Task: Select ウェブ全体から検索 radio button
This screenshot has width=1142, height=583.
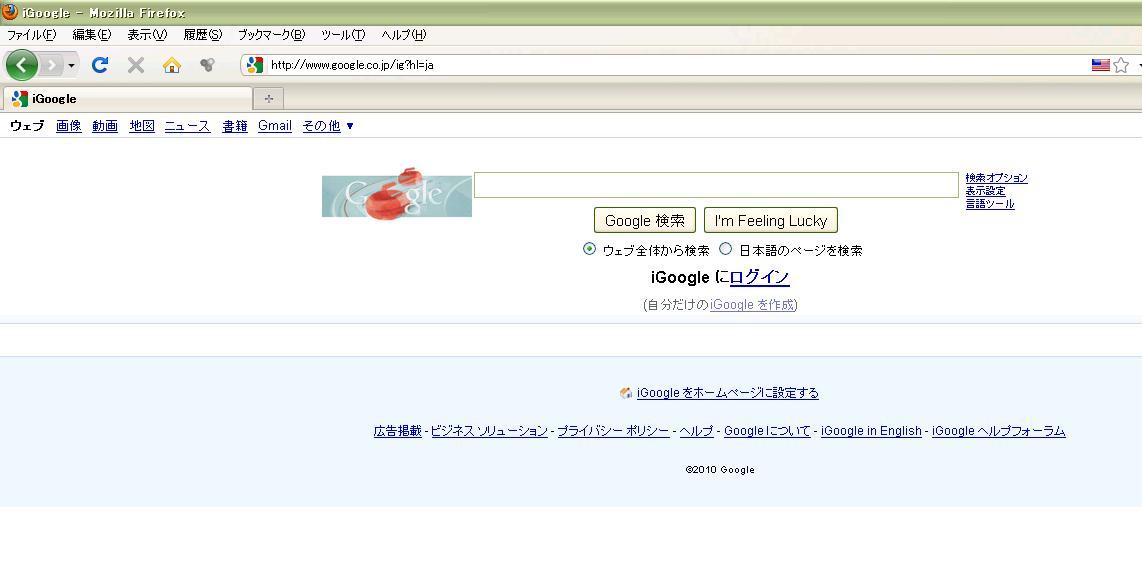Action: pyautogui.click(x=589, y=249)
